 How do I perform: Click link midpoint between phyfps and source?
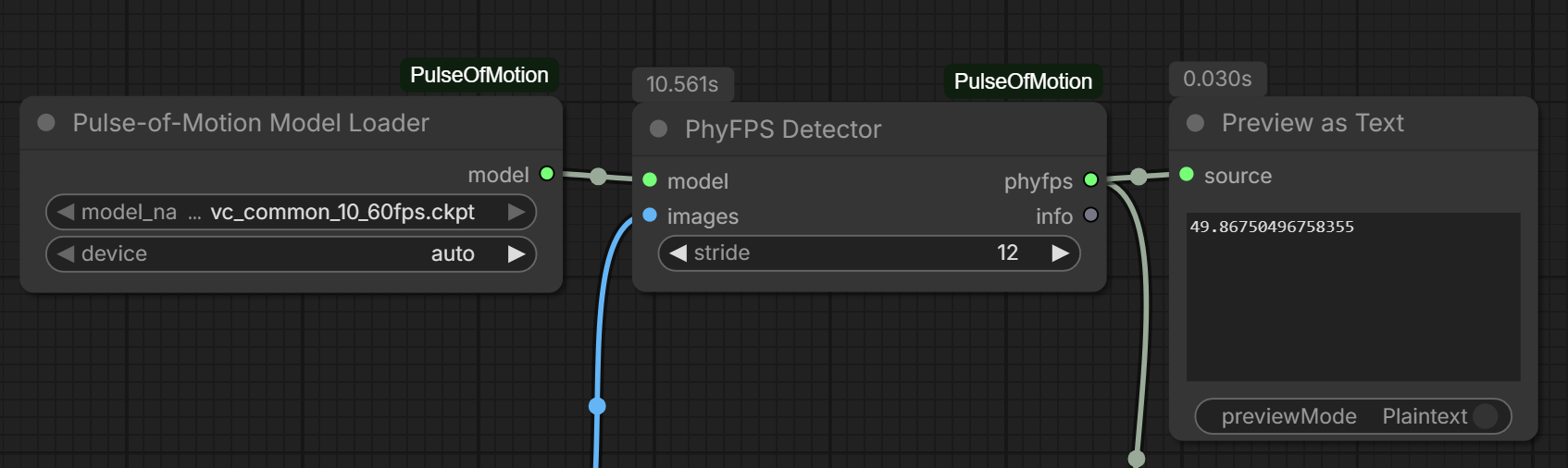1139,177
